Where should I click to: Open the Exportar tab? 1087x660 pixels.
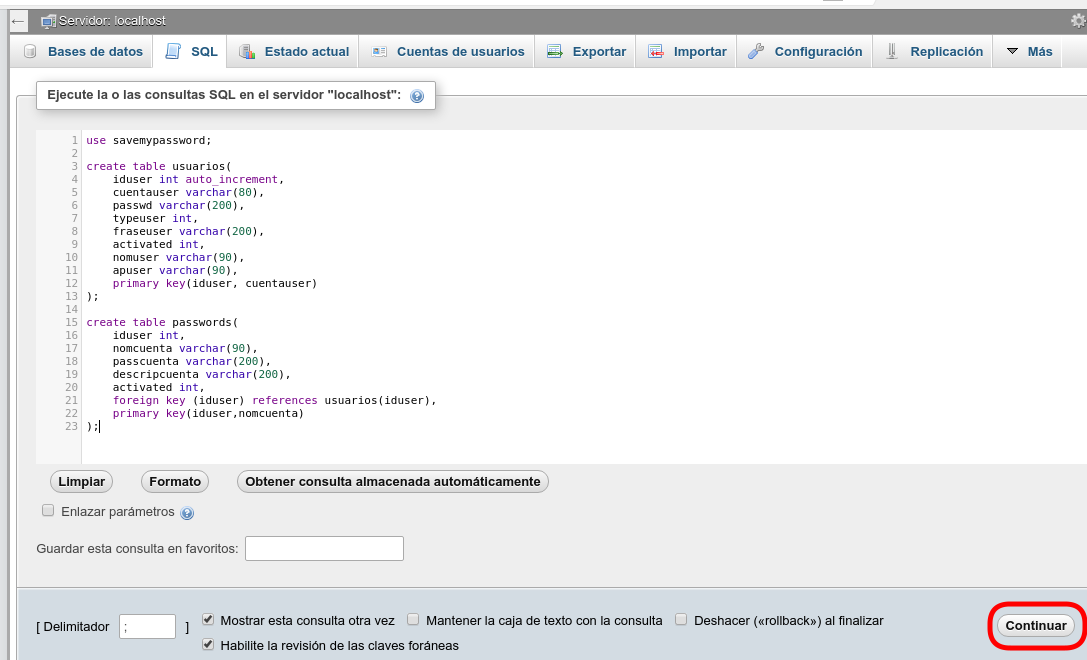pyautogui.click(x=586, y=51)
